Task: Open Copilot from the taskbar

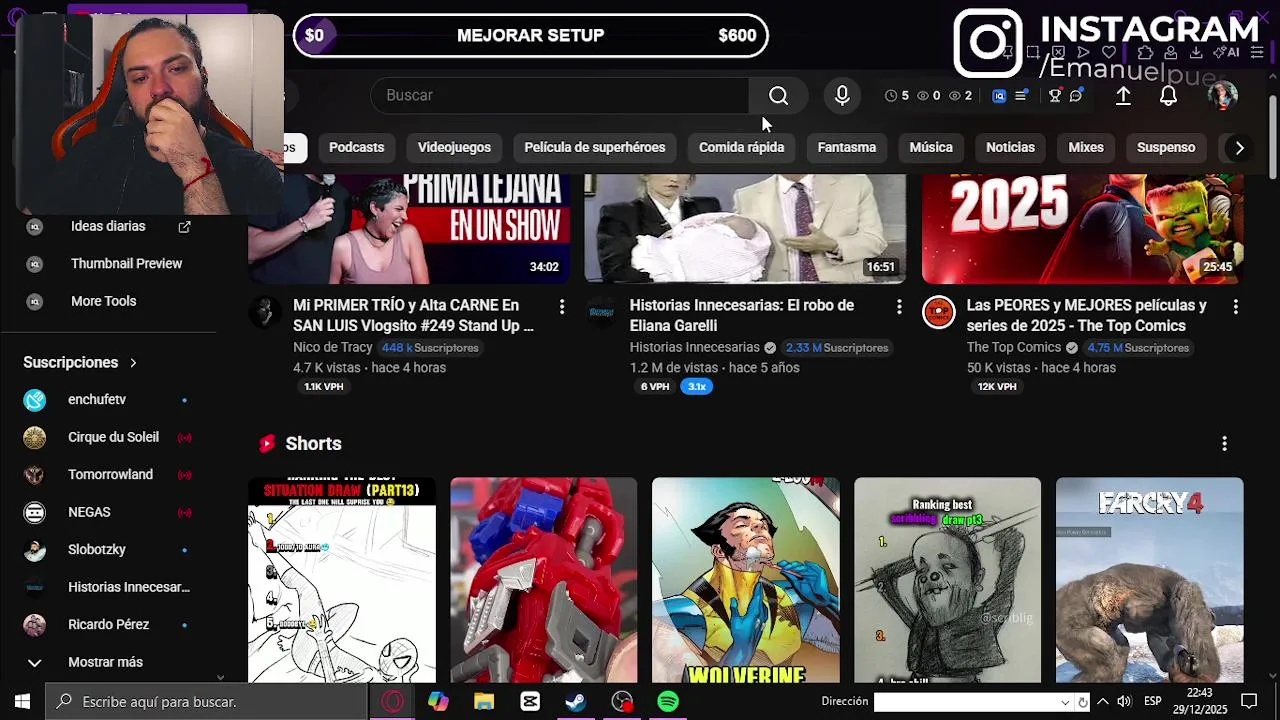Action: pos(438,701)
